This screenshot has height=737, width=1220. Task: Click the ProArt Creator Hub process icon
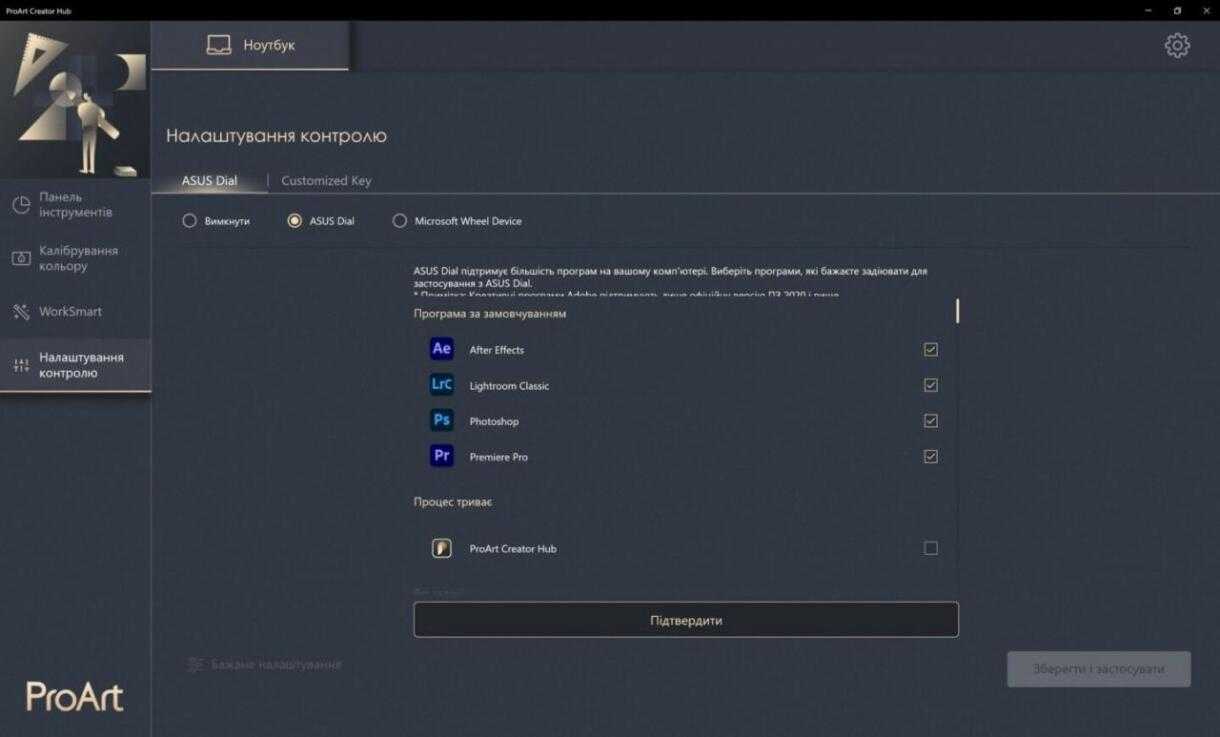coord(441,548)
